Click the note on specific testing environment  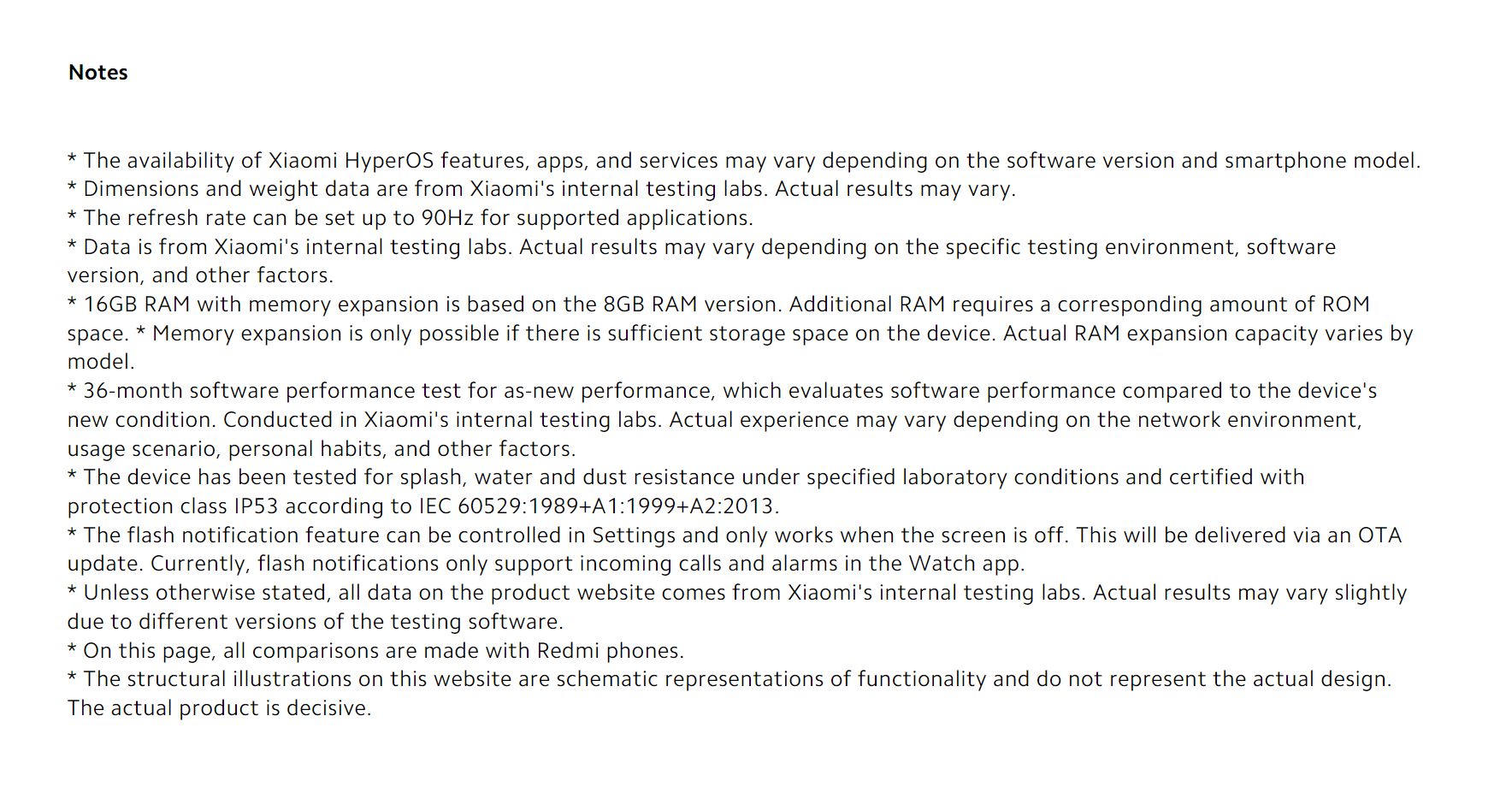[x=701, y=247]
